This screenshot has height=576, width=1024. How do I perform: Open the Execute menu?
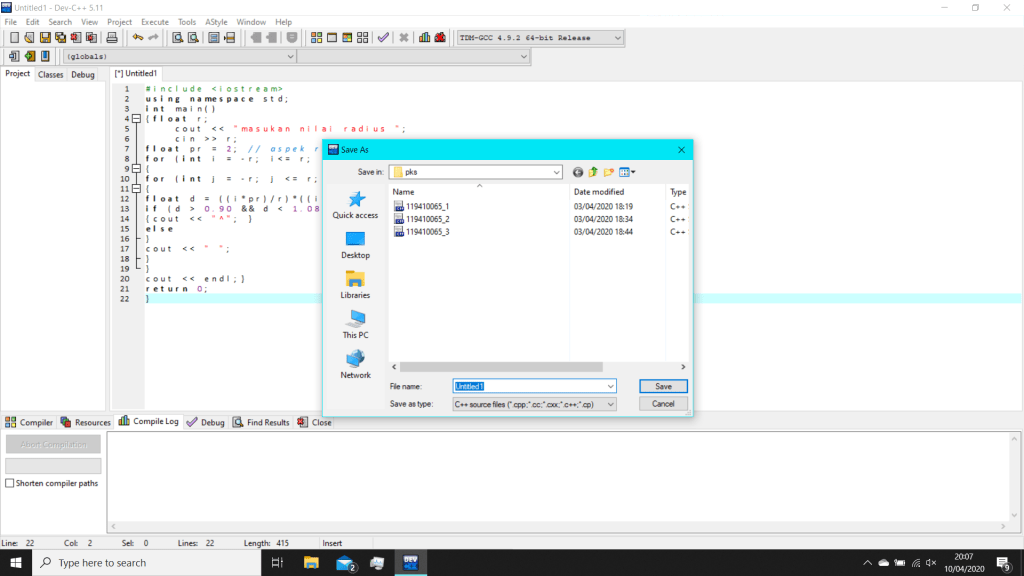click(155, 22)
